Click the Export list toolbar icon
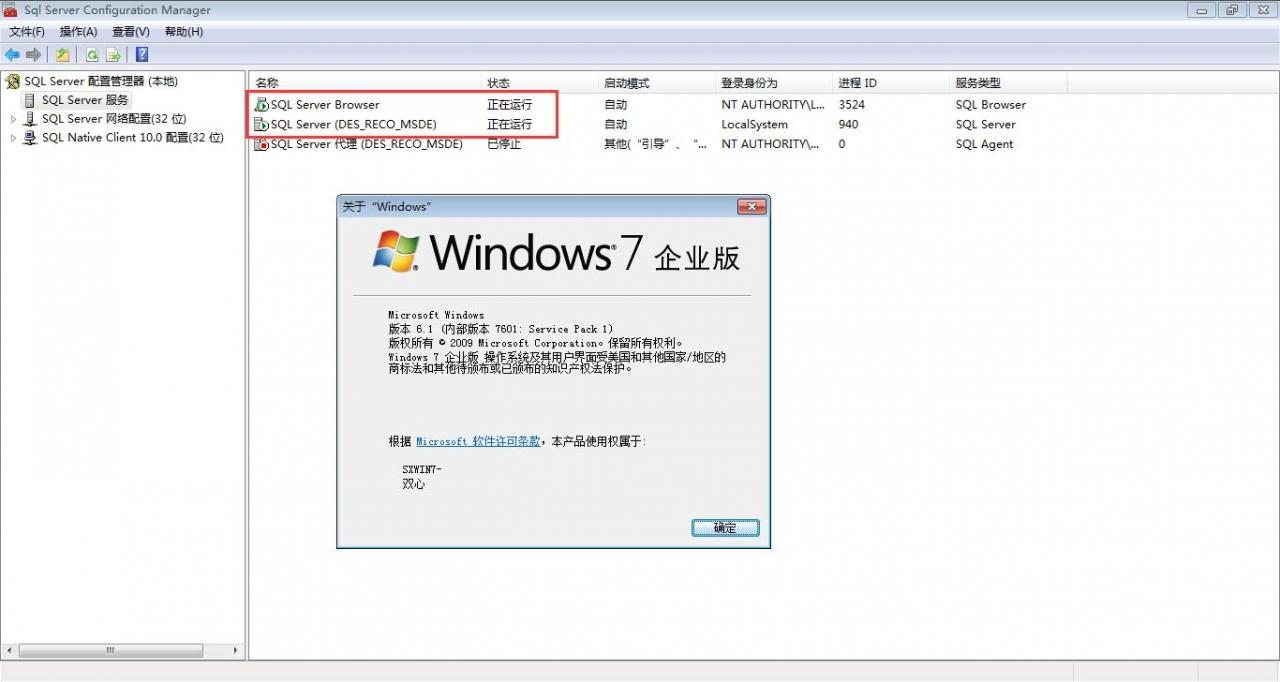Image resolution: width=1280 pixels, height=682 pixels. [114, 55]
